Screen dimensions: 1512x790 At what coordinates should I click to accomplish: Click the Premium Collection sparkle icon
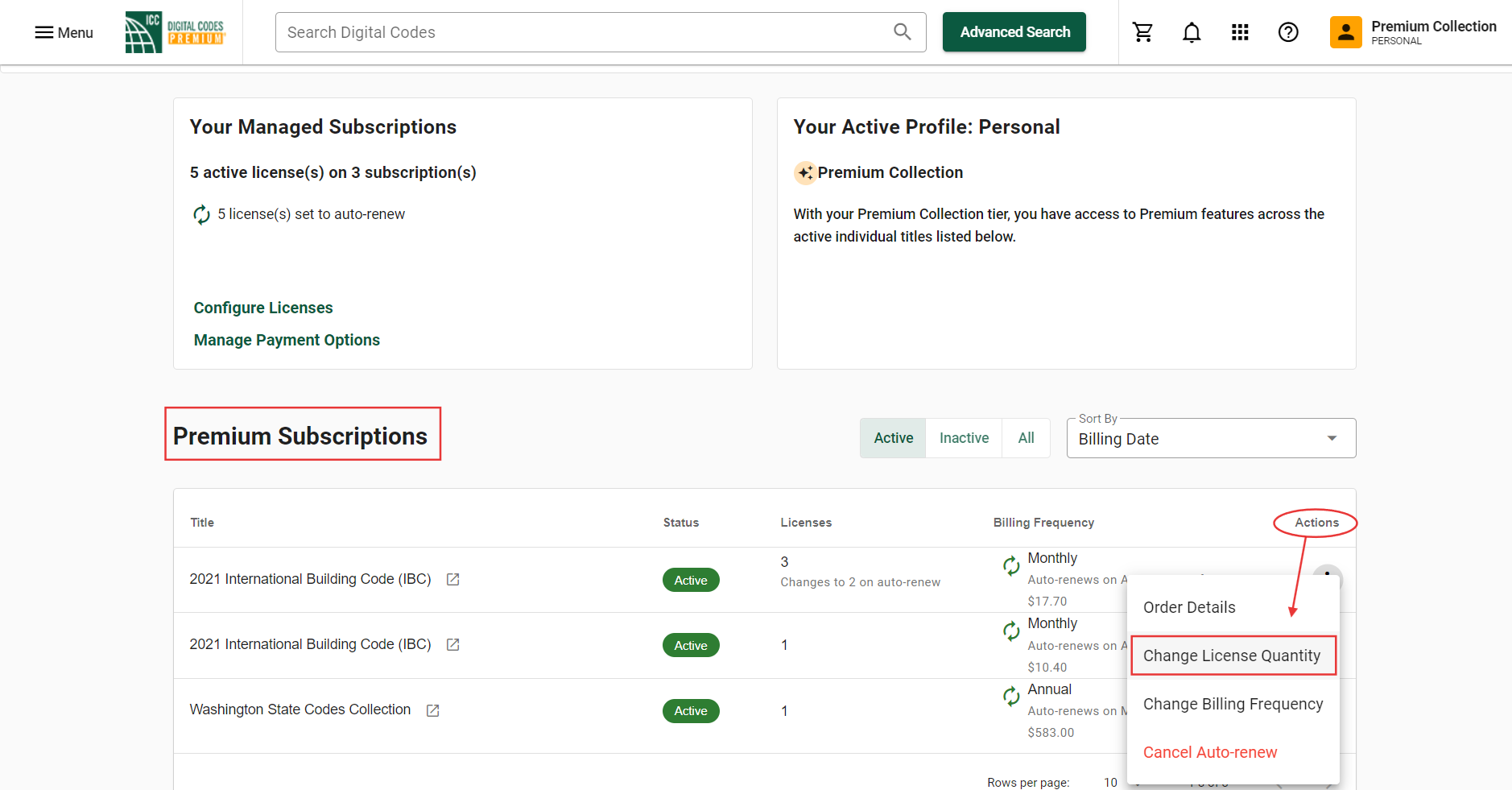coord(805,172)
